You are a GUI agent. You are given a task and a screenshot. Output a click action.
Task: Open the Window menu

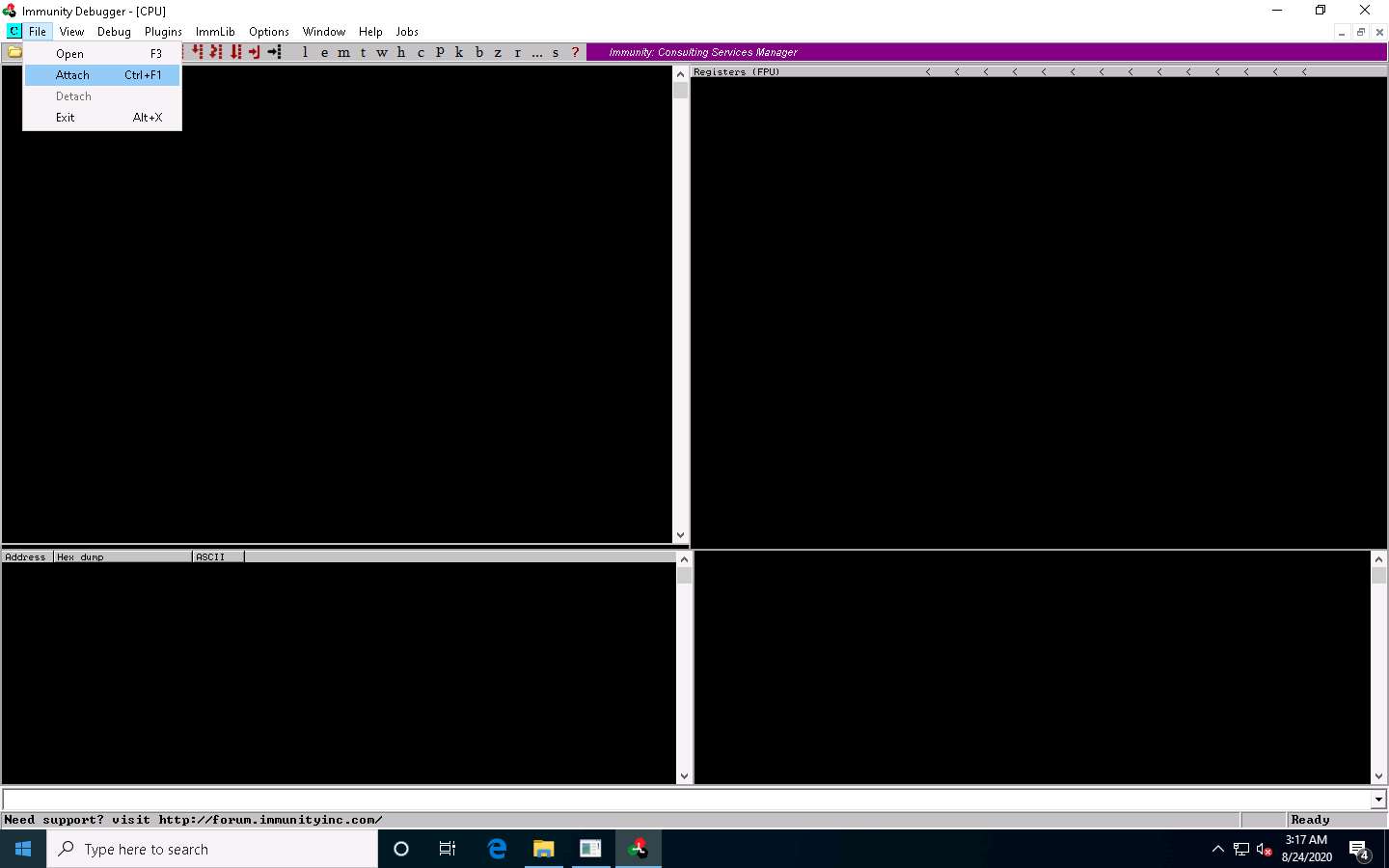pyautogui.click(x=324, y=32)
